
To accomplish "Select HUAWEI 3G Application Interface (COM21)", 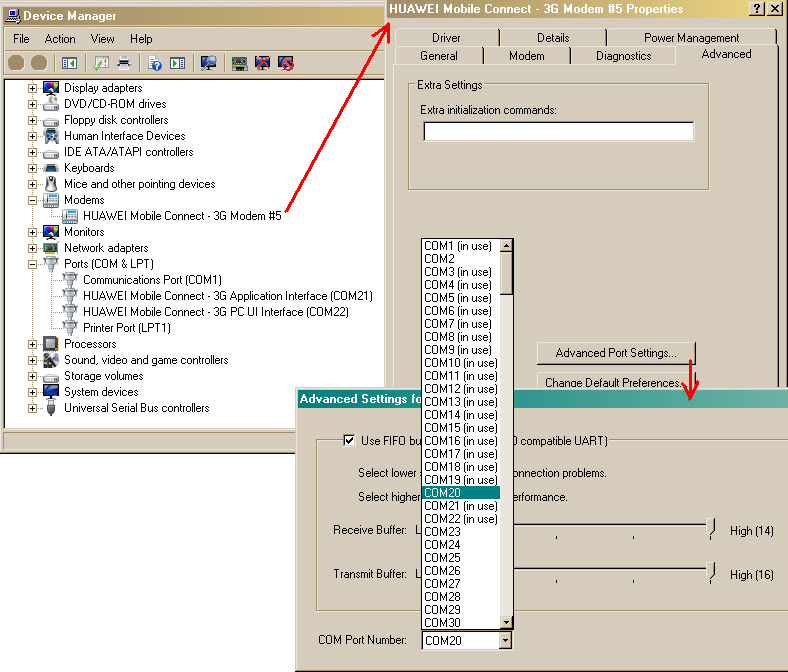I will point(228,296).
